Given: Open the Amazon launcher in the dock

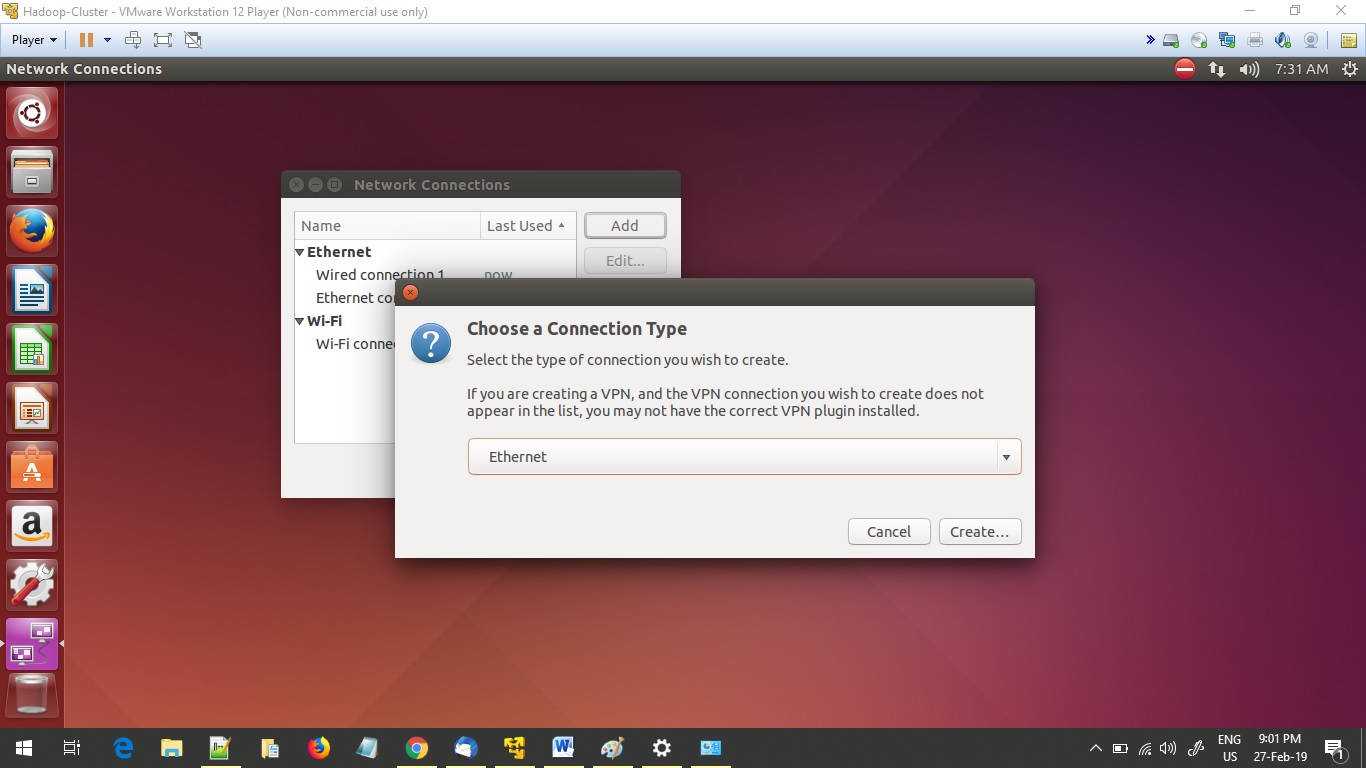Looking at the screenshot, I should pos(32,526).
